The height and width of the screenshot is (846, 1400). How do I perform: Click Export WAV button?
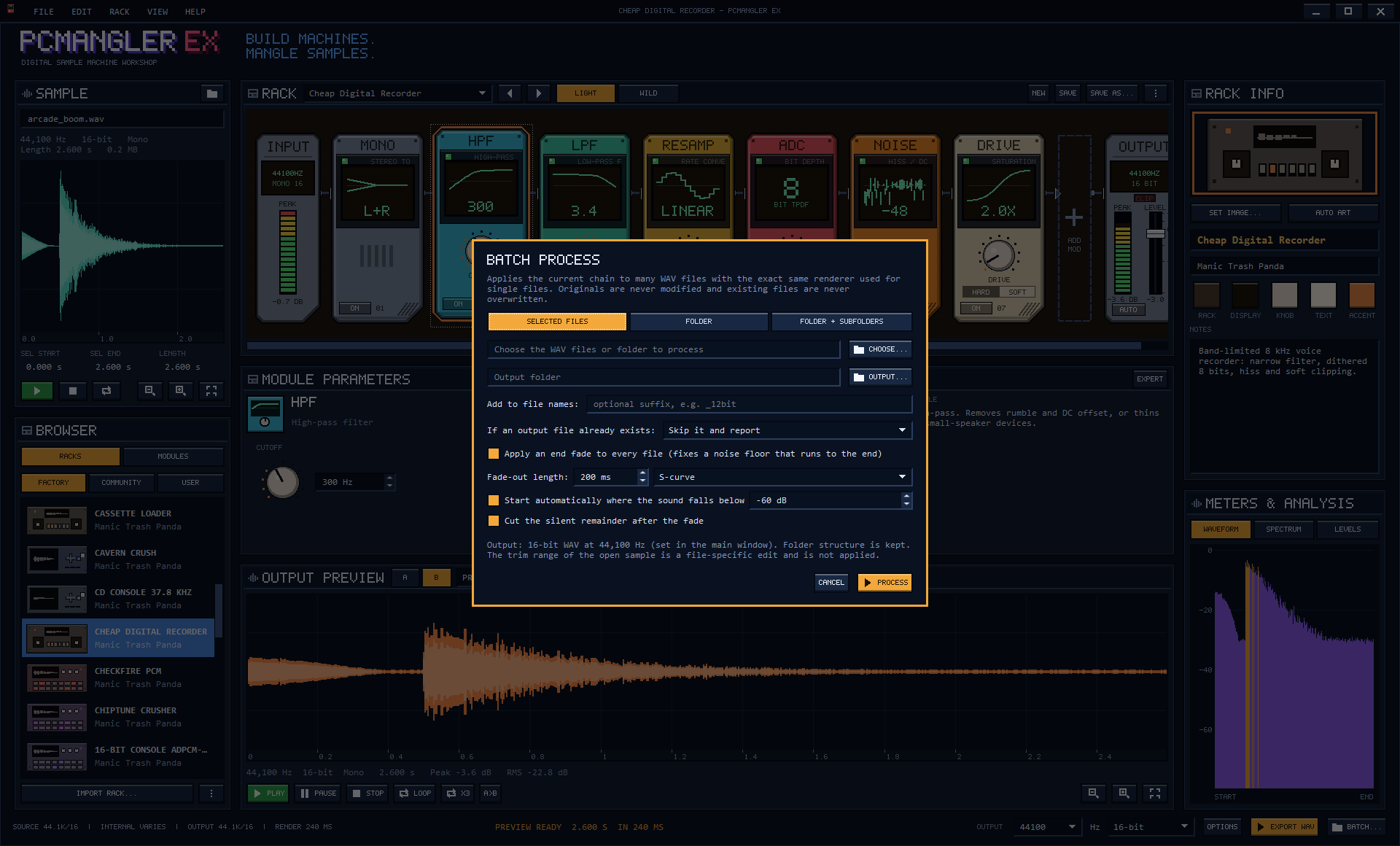pos(1284,827)
